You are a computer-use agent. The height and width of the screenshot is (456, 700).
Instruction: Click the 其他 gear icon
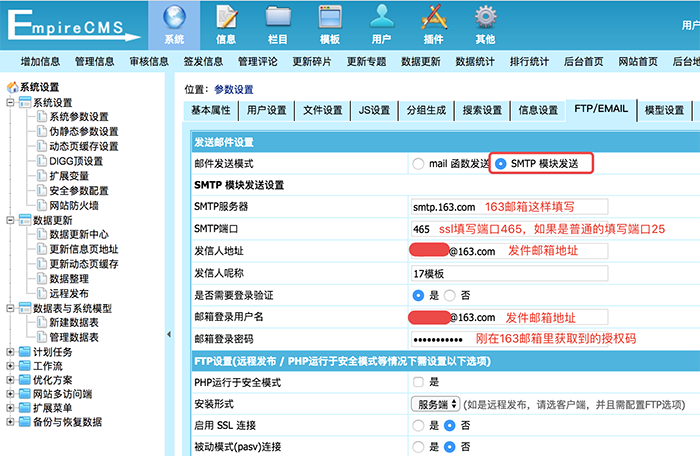(x=485, y=17)
